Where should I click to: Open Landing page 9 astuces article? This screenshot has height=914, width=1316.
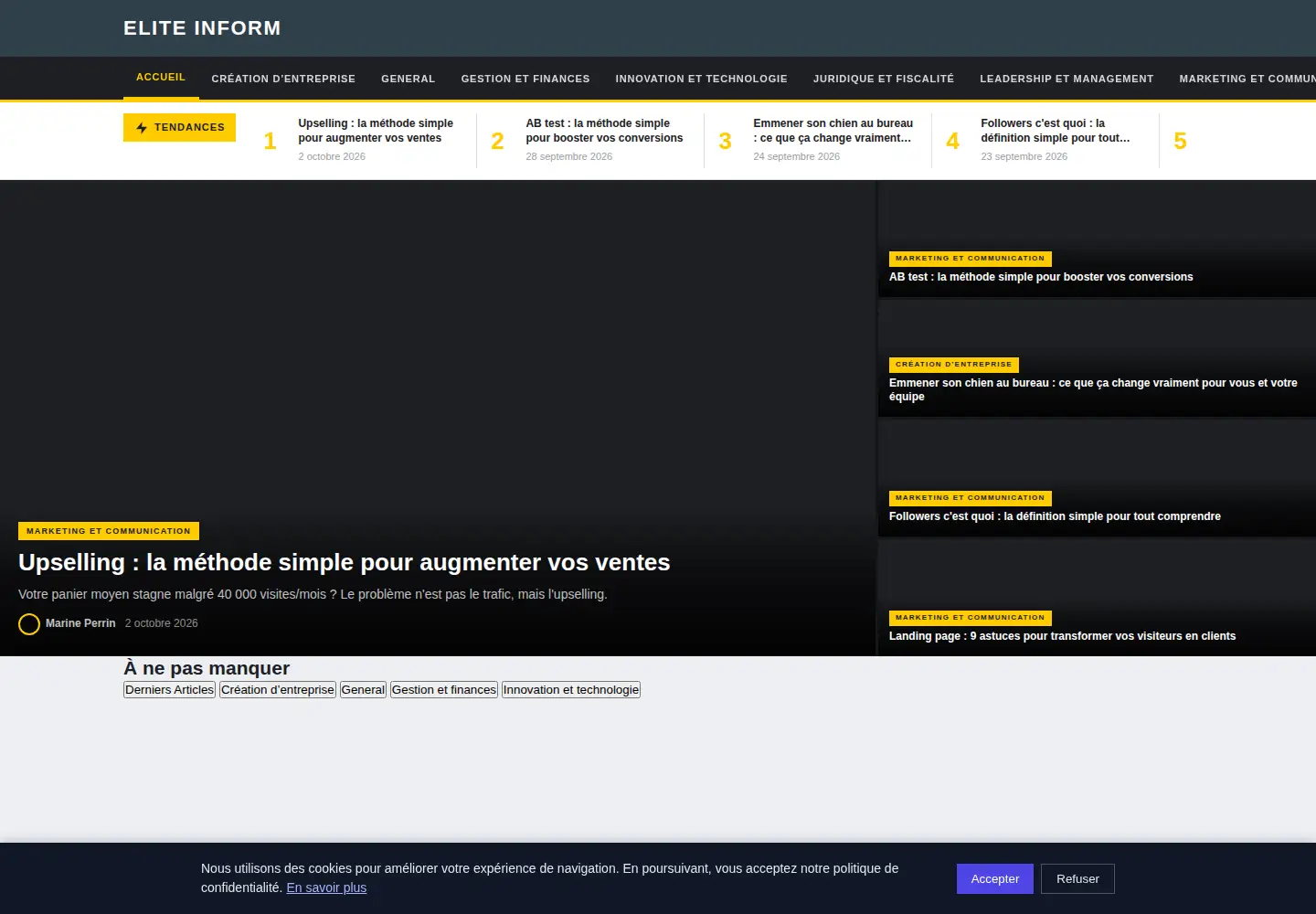pos(1062,636)
